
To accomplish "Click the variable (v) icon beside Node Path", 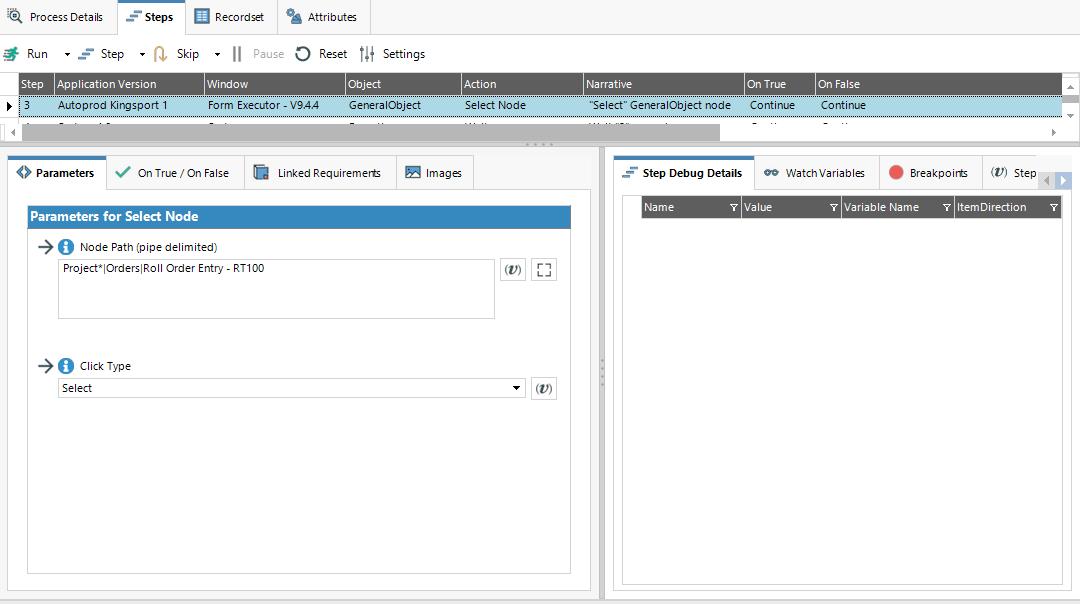I will tap(512, 268).
